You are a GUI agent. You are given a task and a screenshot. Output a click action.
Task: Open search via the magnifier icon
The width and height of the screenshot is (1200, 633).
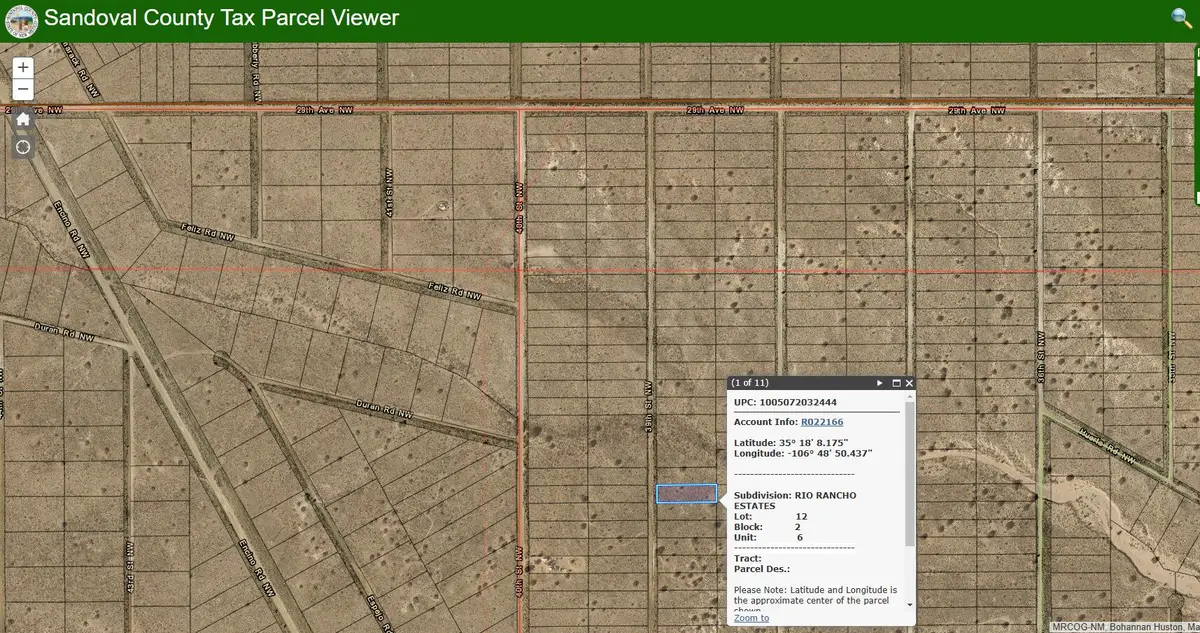click(x=1182, y=18)
